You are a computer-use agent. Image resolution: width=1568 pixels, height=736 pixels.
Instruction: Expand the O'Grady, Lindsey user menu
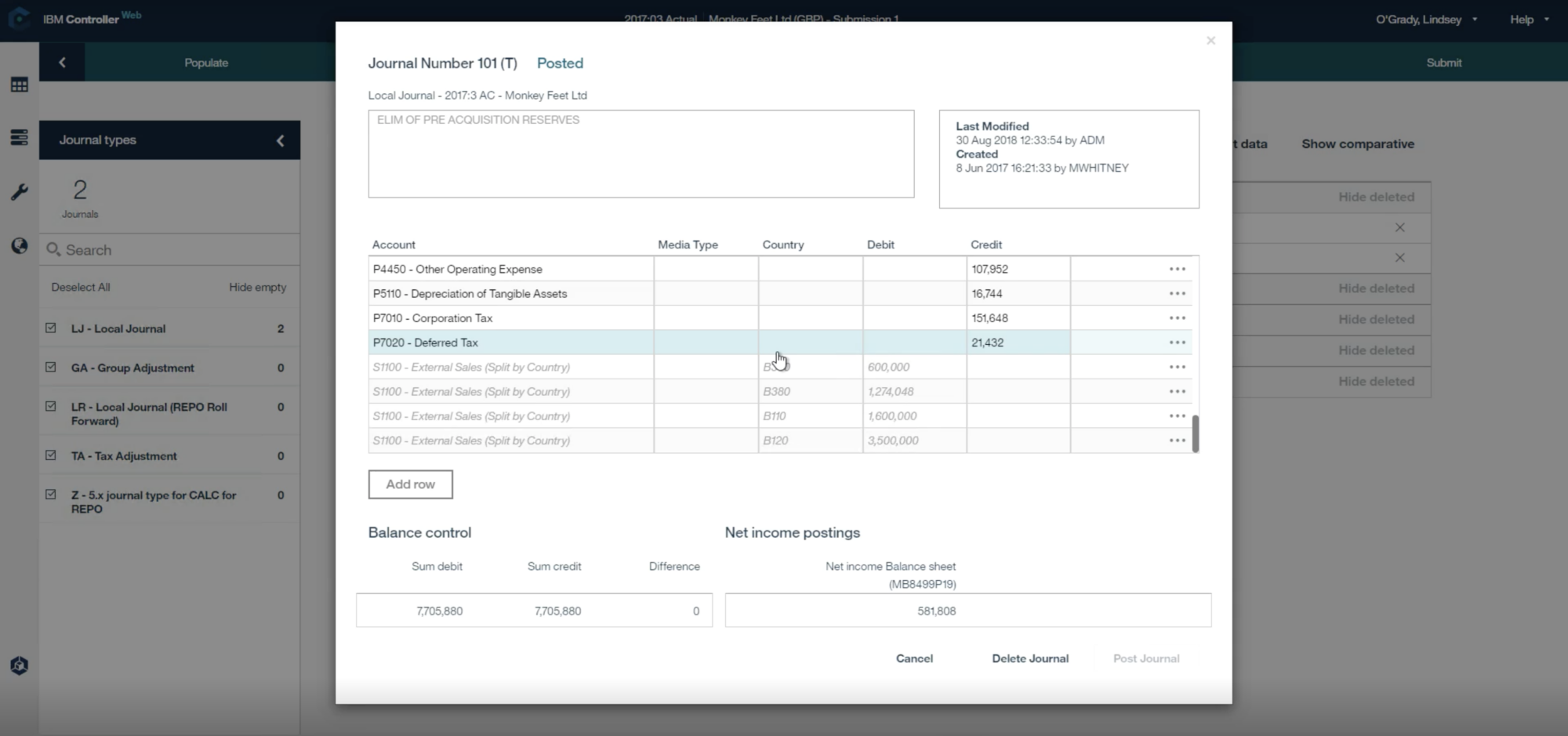click(x=1427, y=19)
